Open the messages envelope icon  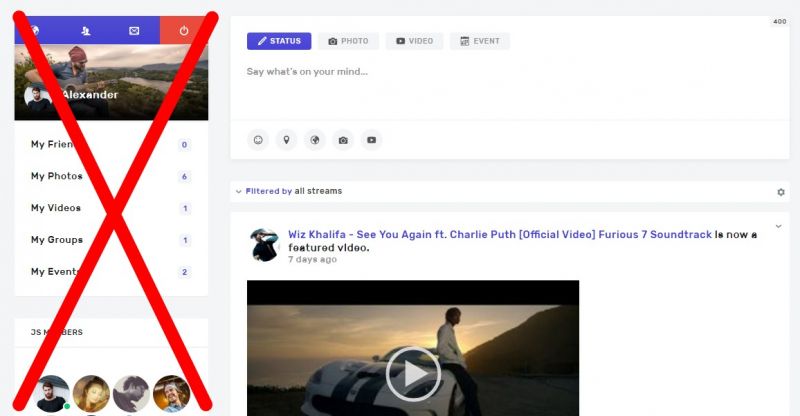(x=134, y=31)
